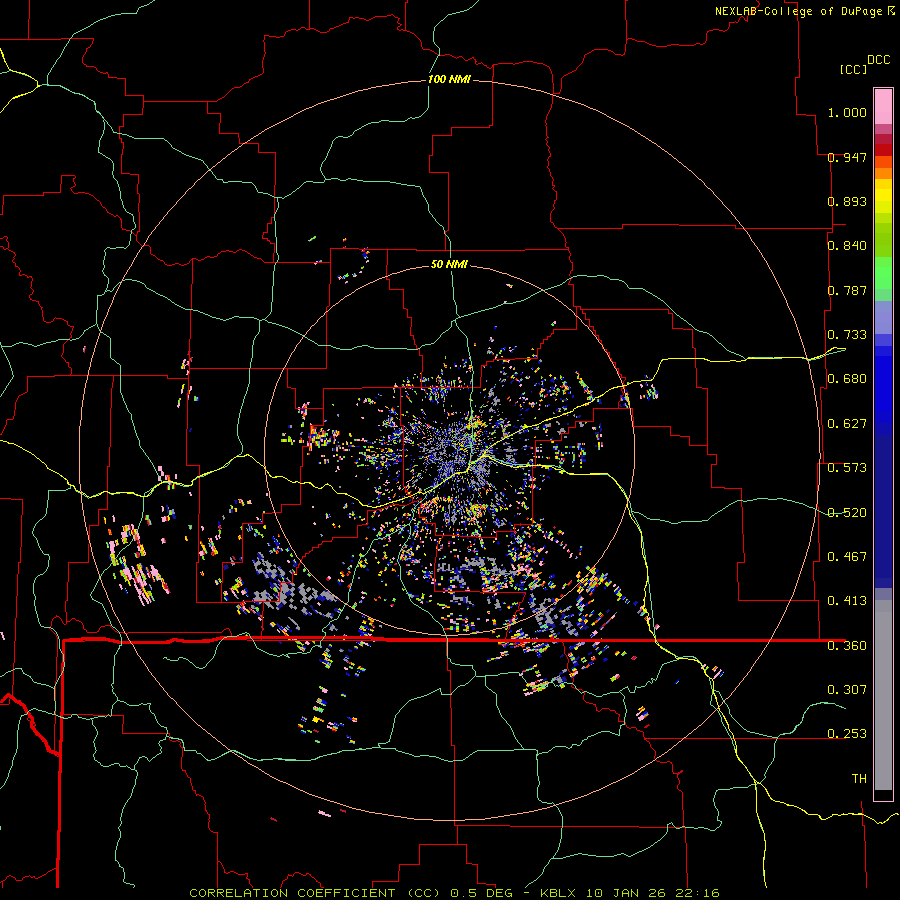Click the 0.947 color scale value
Image resolution: width=900 pixels, height=900 pixels.
(847, 157)
